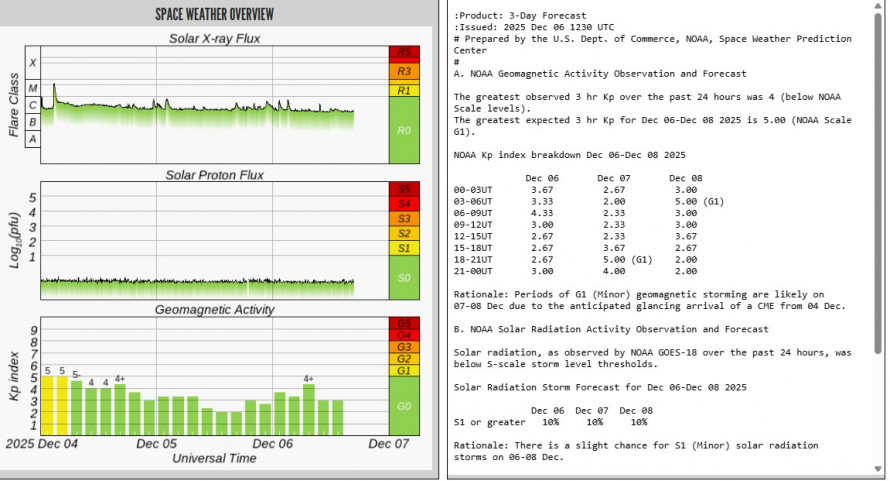Click the Geomagnetic Activity chart title
This screenshot has width=890, height=481.
(215, 310)
